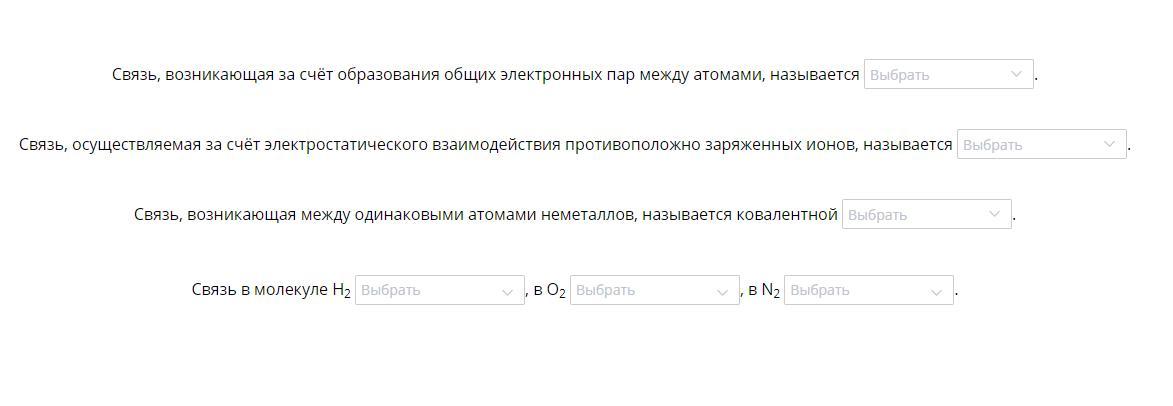Image resolution: width=1173 pixels, height=406 pixels.
Task: Click chevron arrow in the O₂ dropdown
Action: point(722,292)
